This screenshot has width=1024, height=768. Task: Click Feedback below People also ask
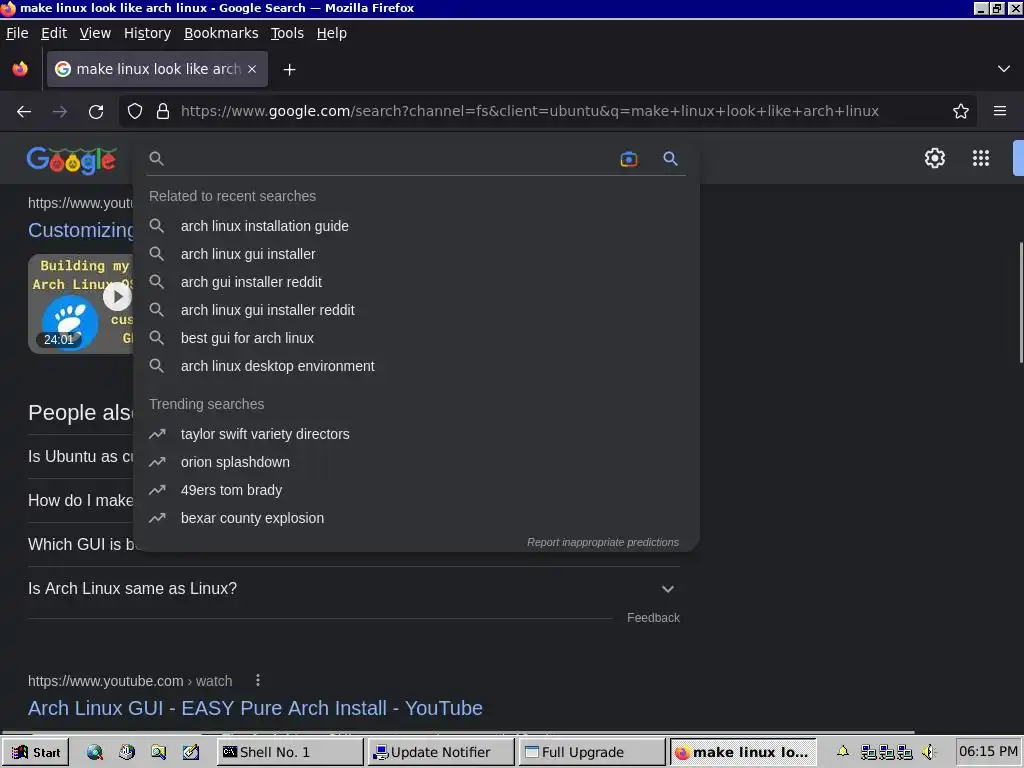[653, 618]
